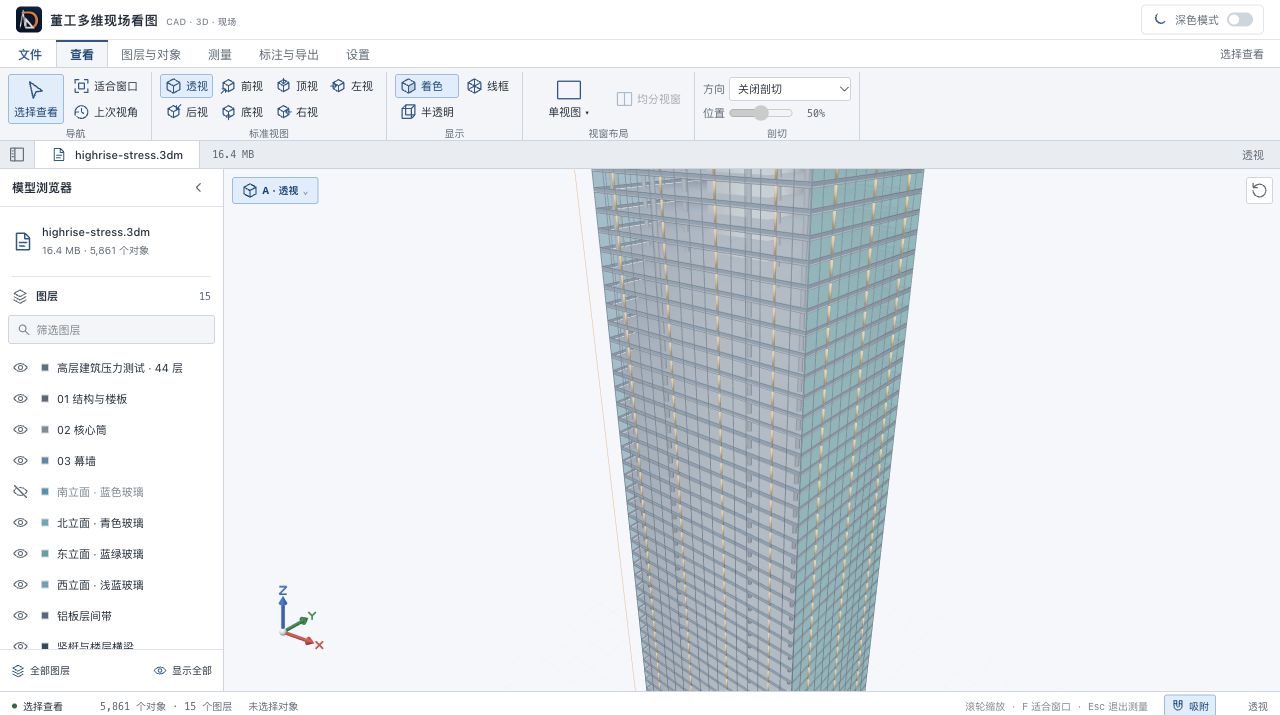This screenshot has height=715, width=1280.
Task: Click the 图层 layers stack icon
Action: pyautogui.click(x=20, y=296)
